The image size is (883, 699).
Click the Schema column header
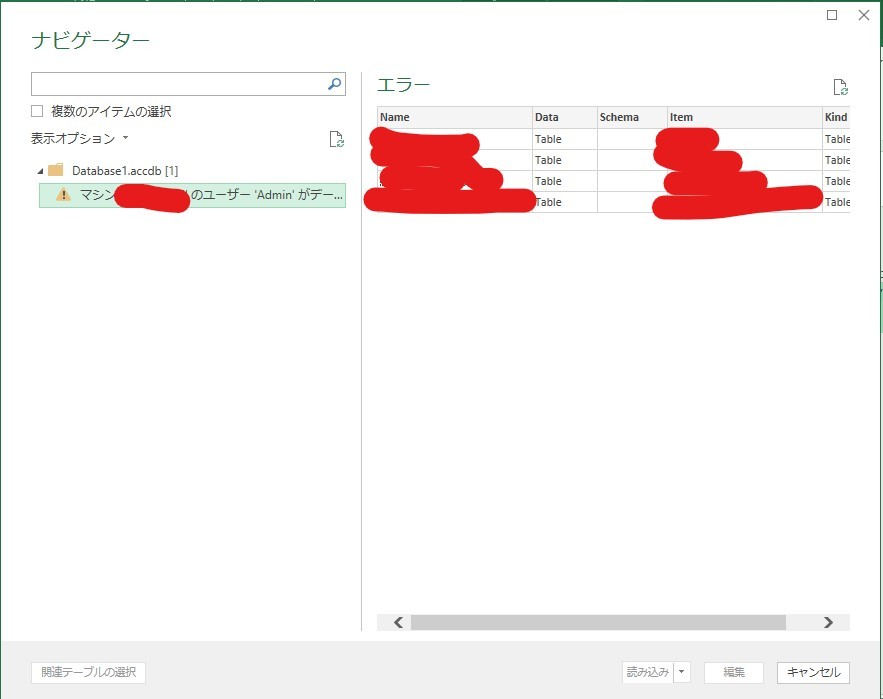click(632, 117)
